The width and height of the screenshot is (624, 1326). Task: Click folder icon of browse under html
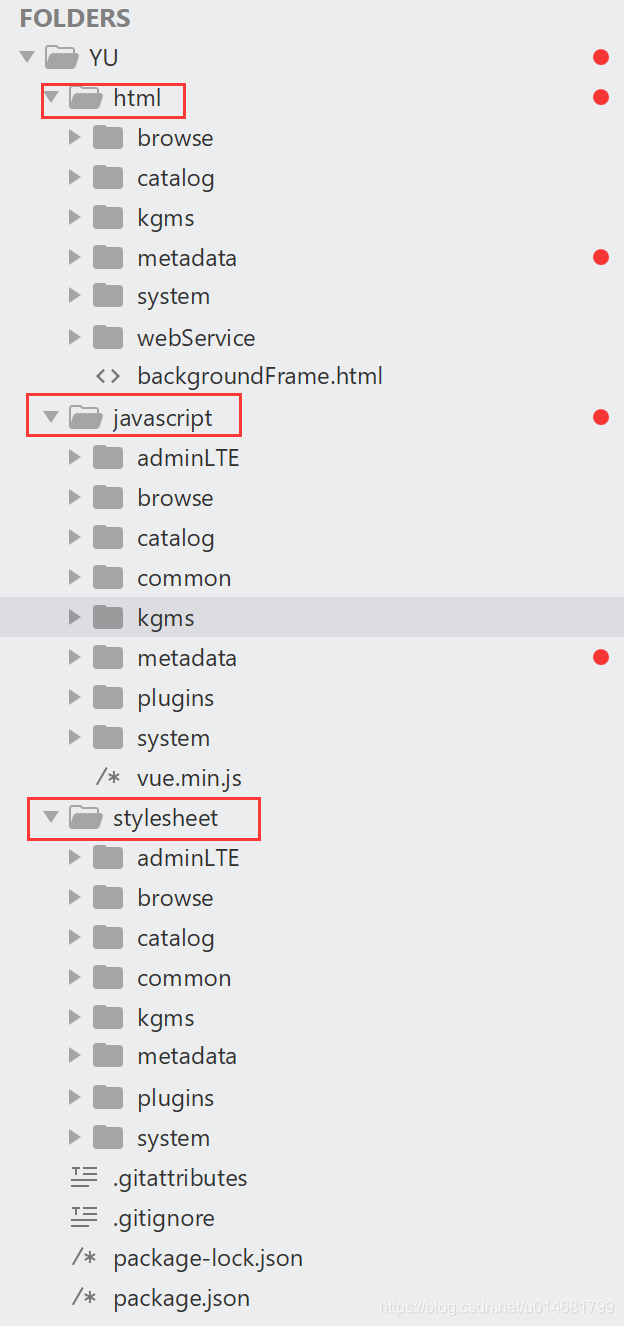click(108, 137)
